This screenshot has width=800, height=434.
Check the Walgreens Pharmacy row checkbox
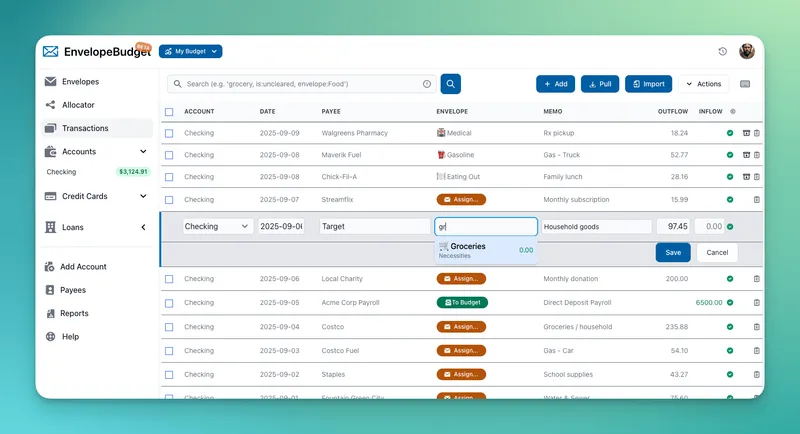click(169, 134)
